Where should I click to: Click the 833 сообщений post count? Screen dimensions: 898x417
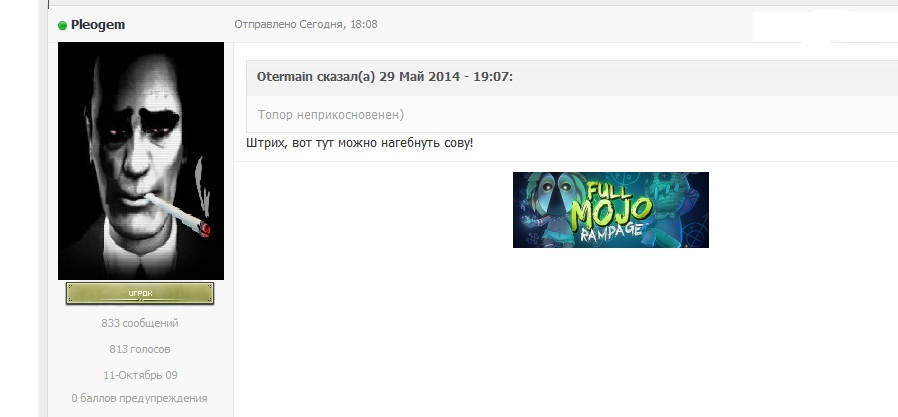tap(140, 323)
